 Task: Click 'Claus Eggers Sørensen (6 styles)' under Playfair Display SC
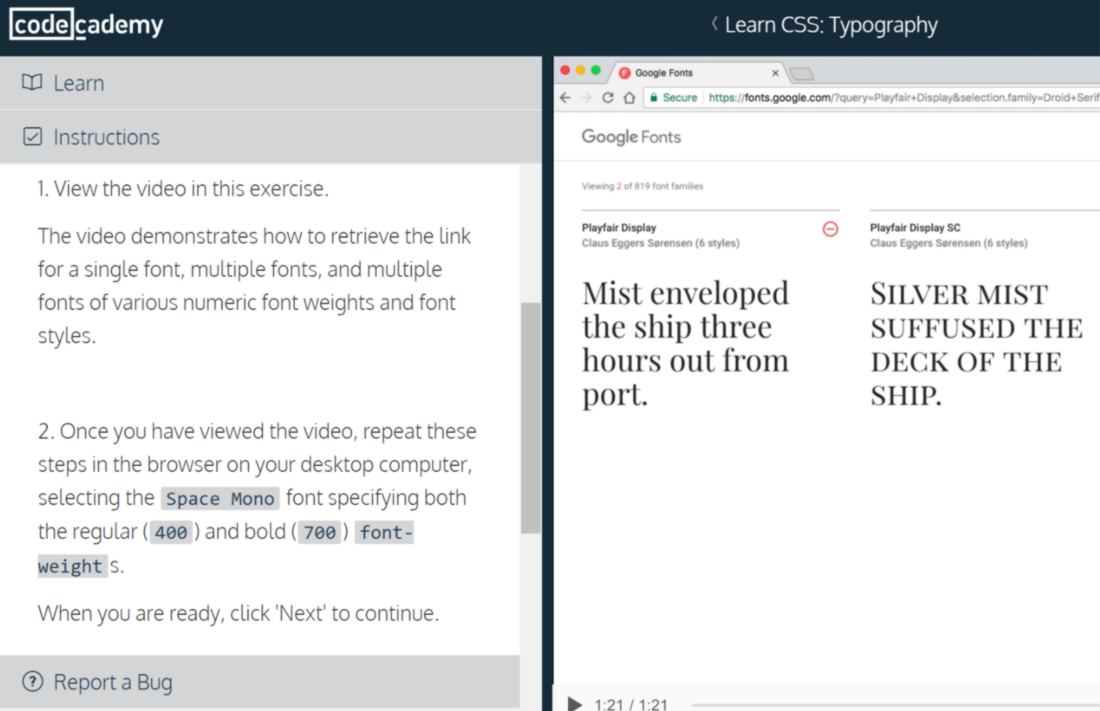(x=948, y=243)
